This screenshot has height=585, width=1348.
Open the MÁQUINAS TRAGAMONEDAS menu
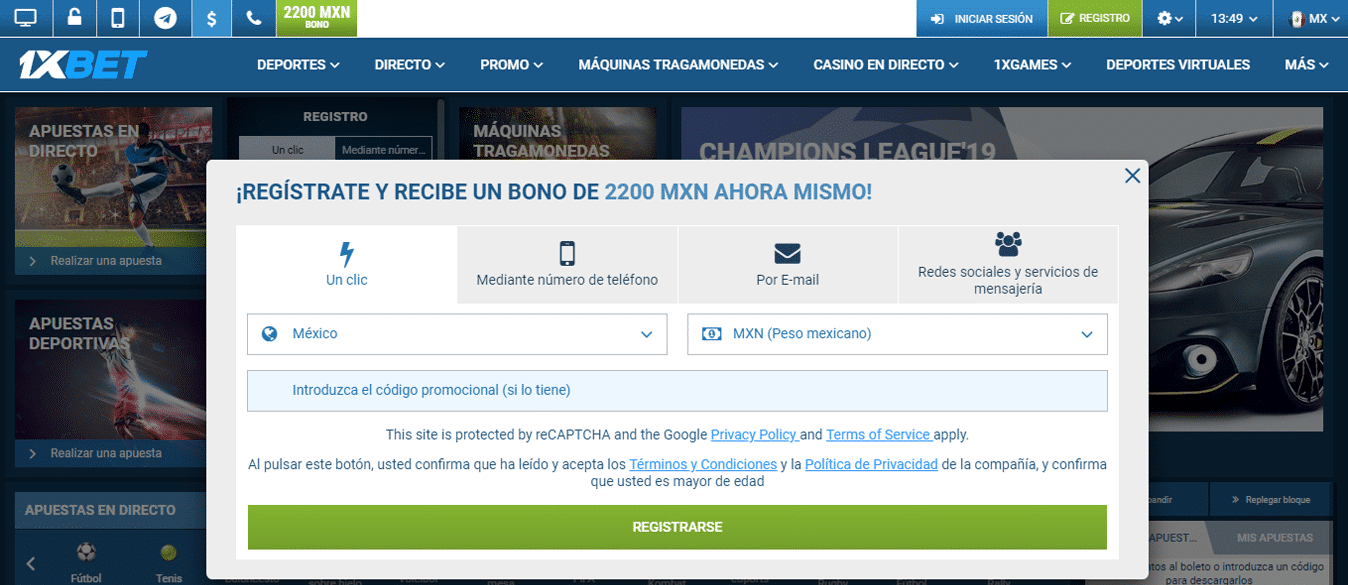tap(678, 65)
